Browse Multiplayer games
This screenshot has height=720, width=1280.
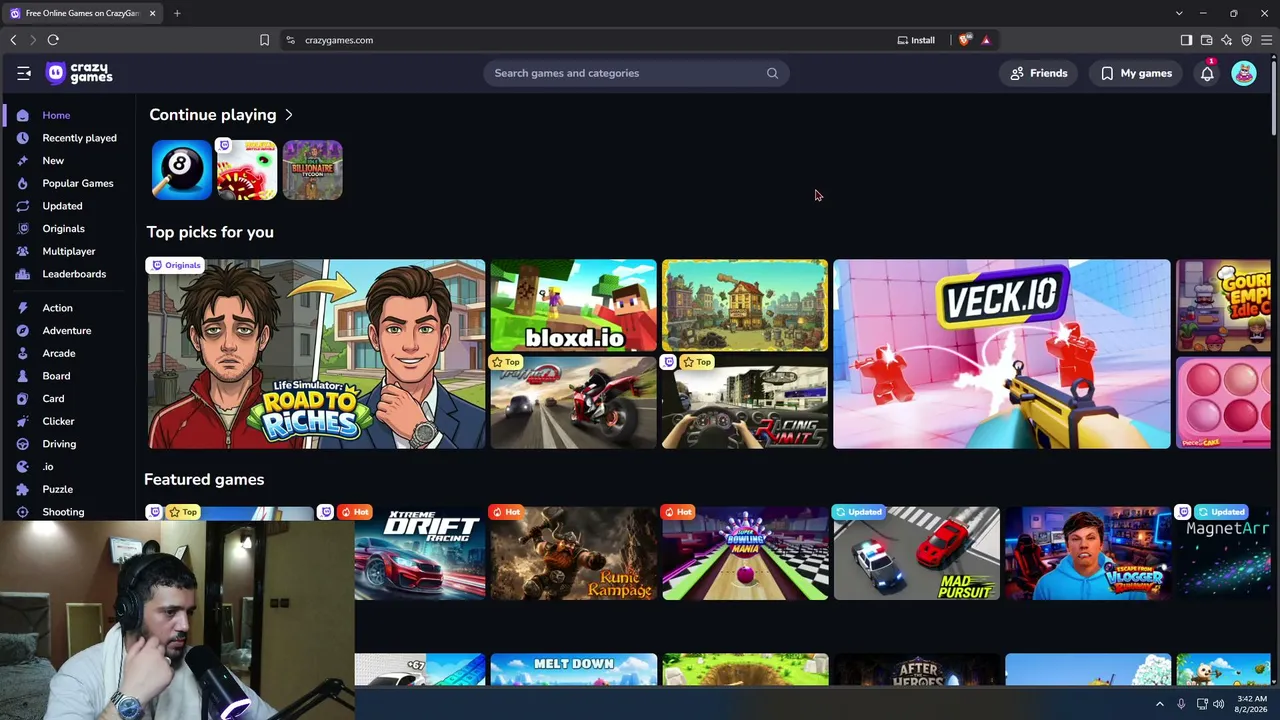click(x=68, y=251)
